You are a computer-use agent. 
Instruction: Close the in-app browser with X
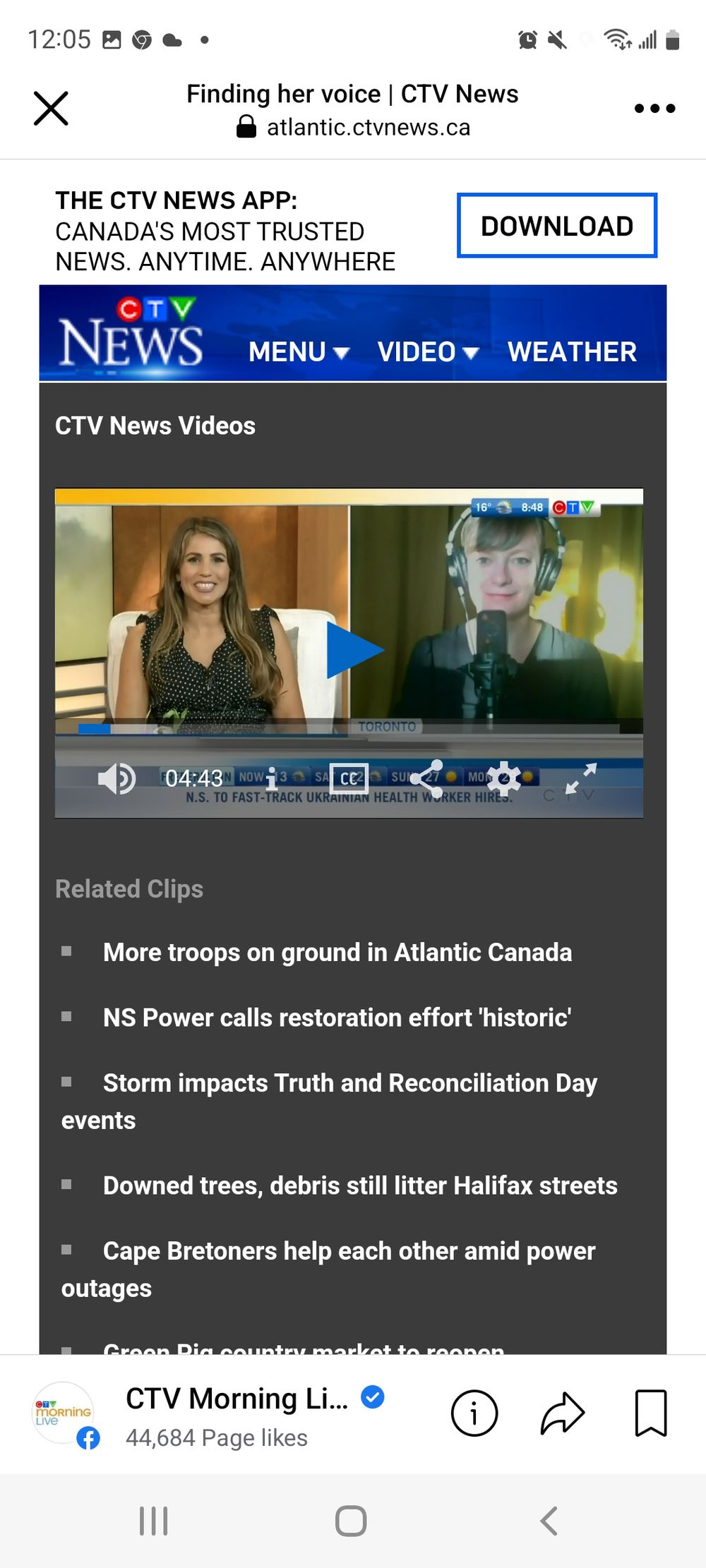[51, 109]
